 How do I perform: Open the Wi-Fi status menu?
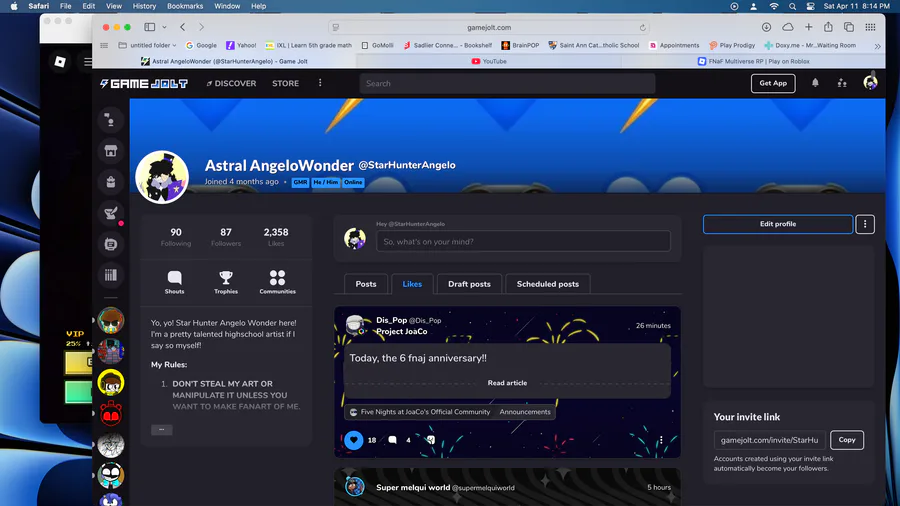click(774, 6)
